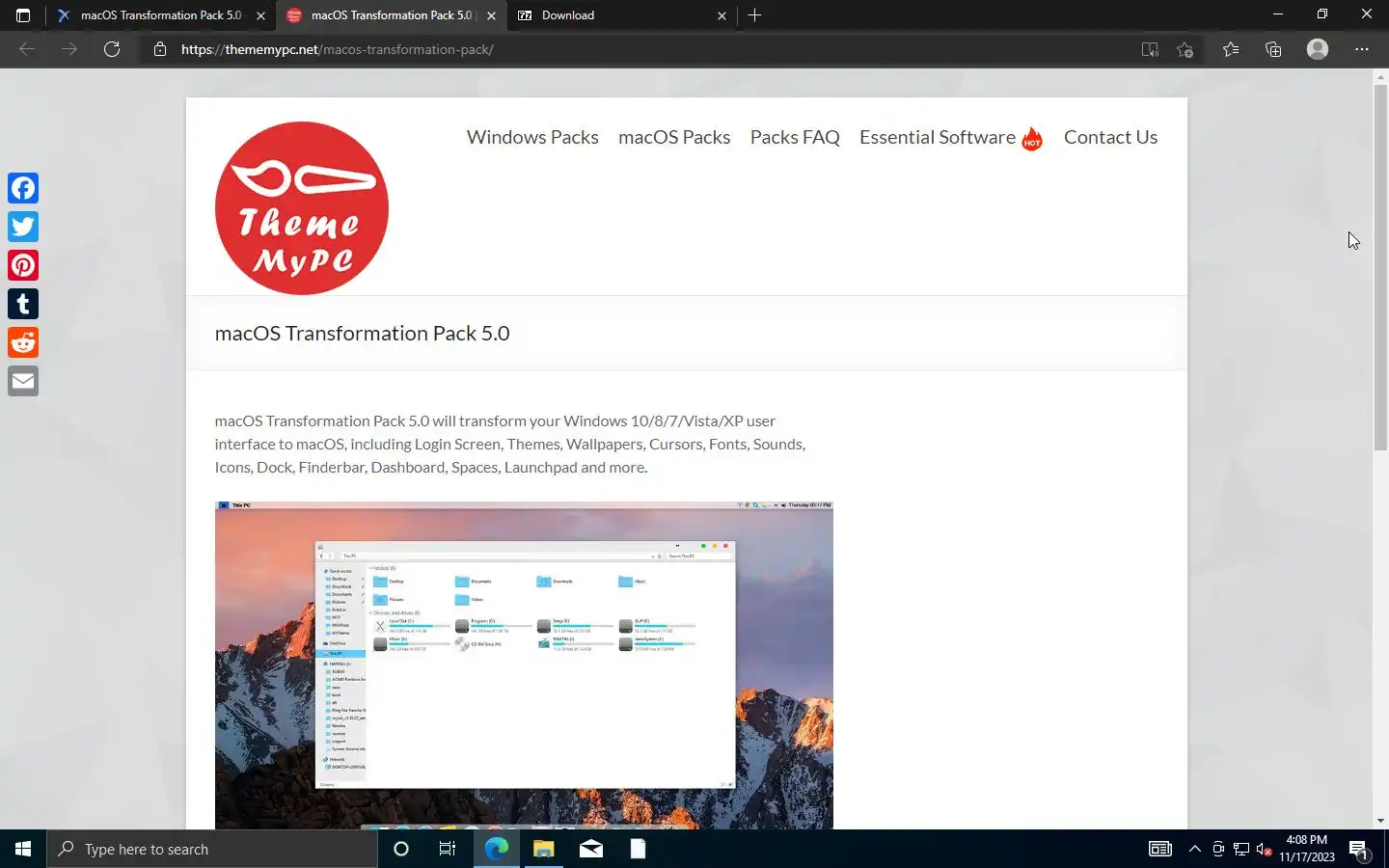The image size is (1389, 868).
Task: Open Task View on taskbar
Action: click(448, 849)
